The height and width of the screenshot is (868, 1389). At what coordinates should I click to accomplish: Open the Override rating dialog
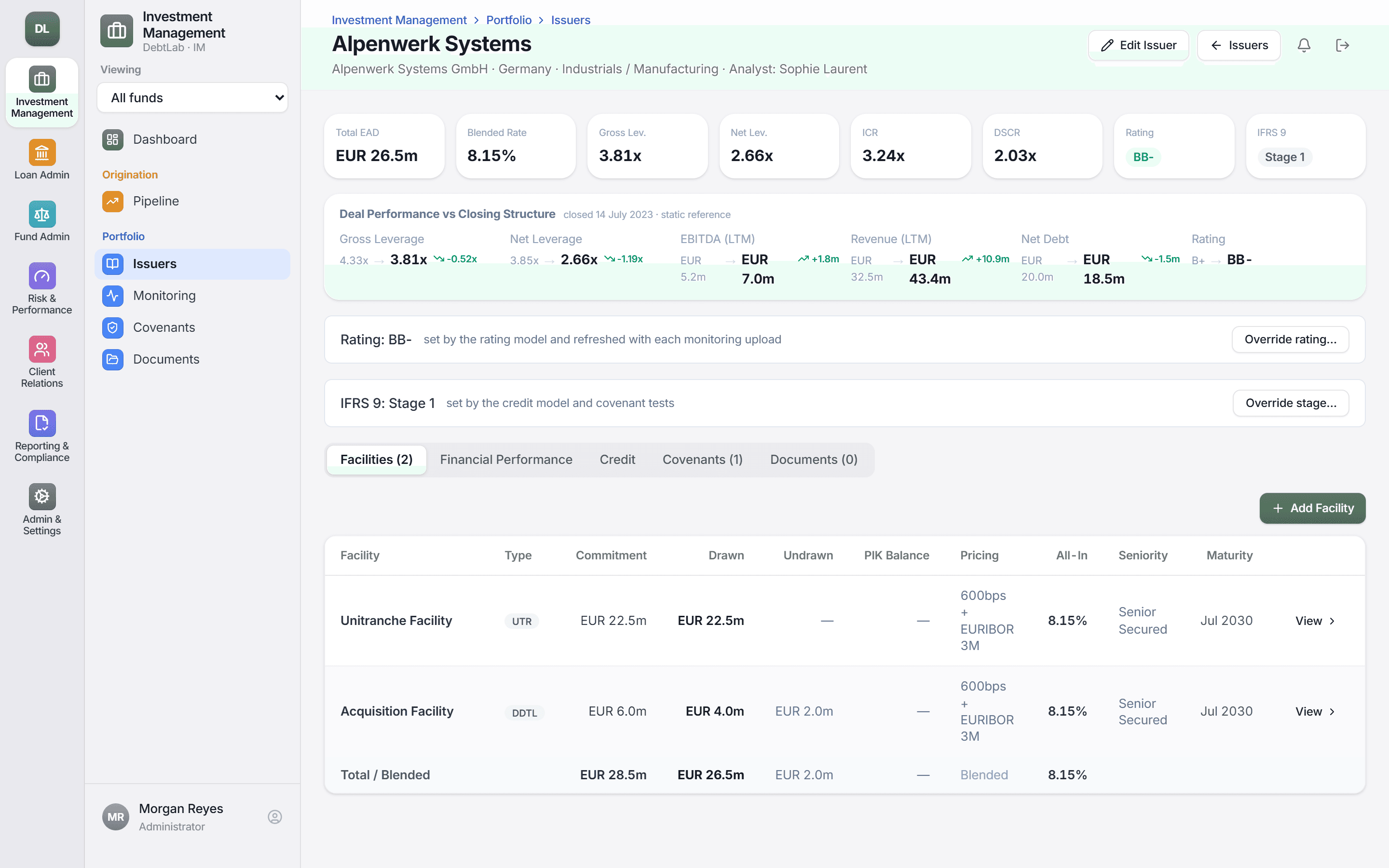pyautogui.click(x=1290, y=339)
